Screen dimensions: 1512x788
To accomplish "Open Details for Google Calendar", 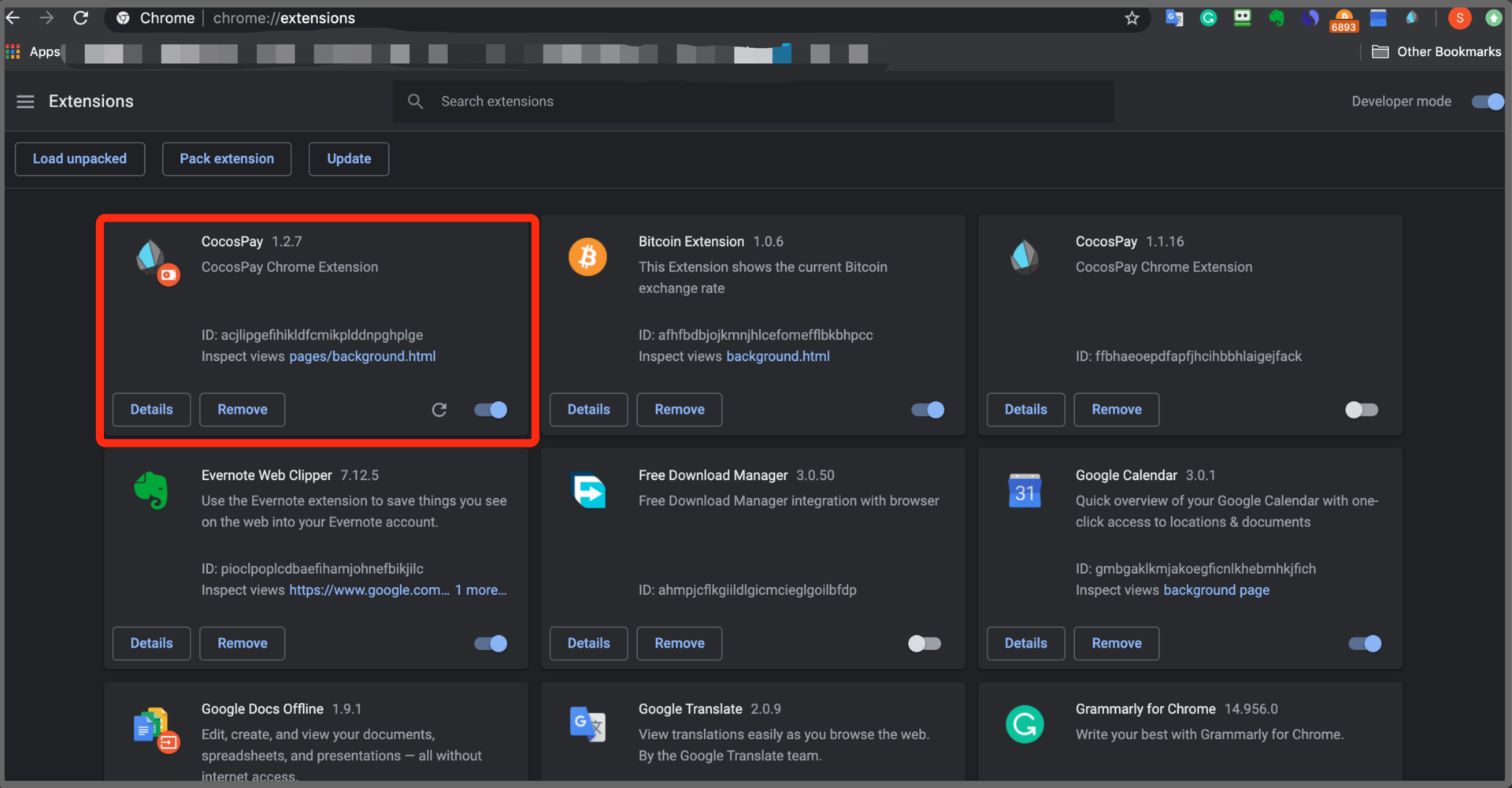I will click(x=1025, y=644).
